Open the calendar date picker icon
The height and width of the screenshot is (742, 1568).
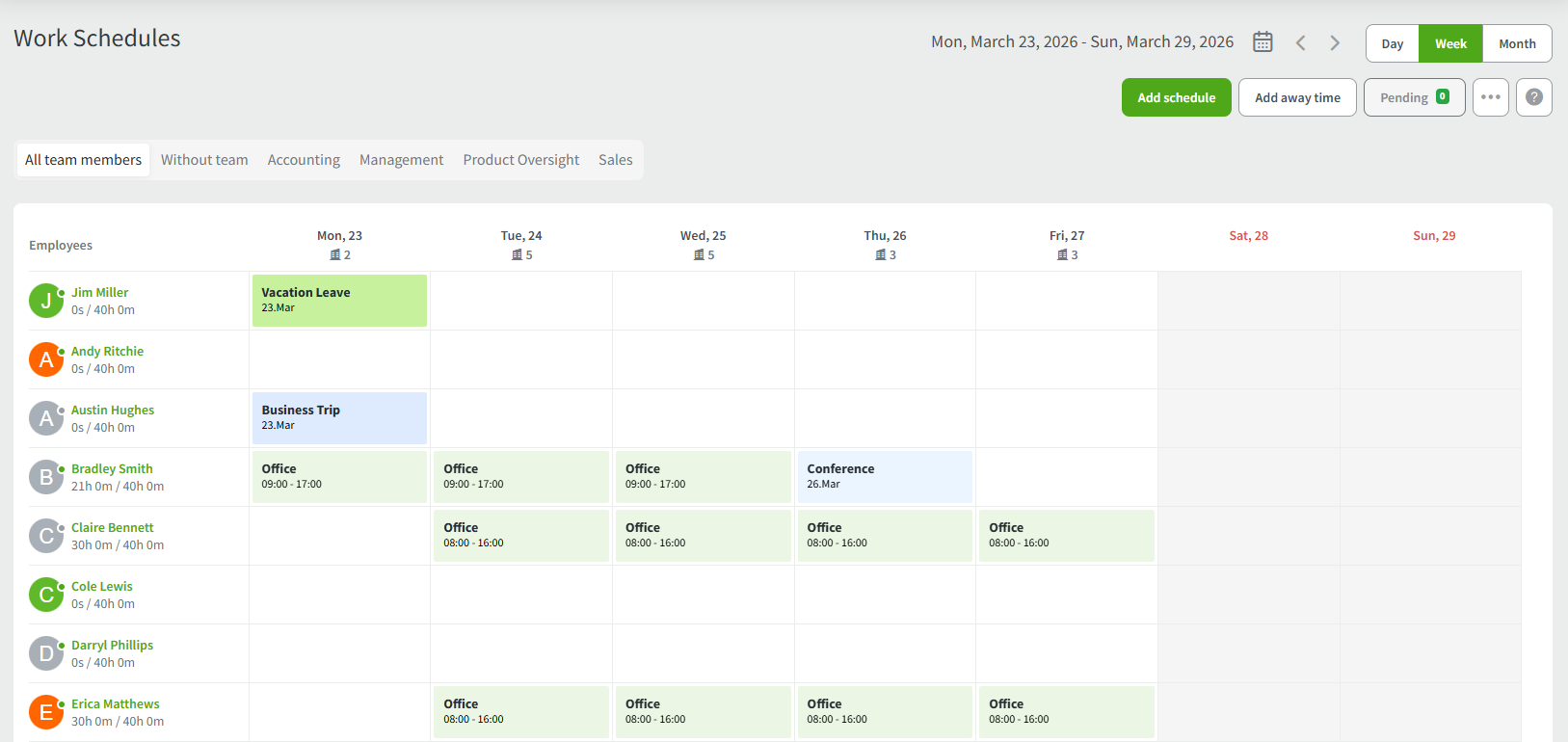(x=1262, y=42)
